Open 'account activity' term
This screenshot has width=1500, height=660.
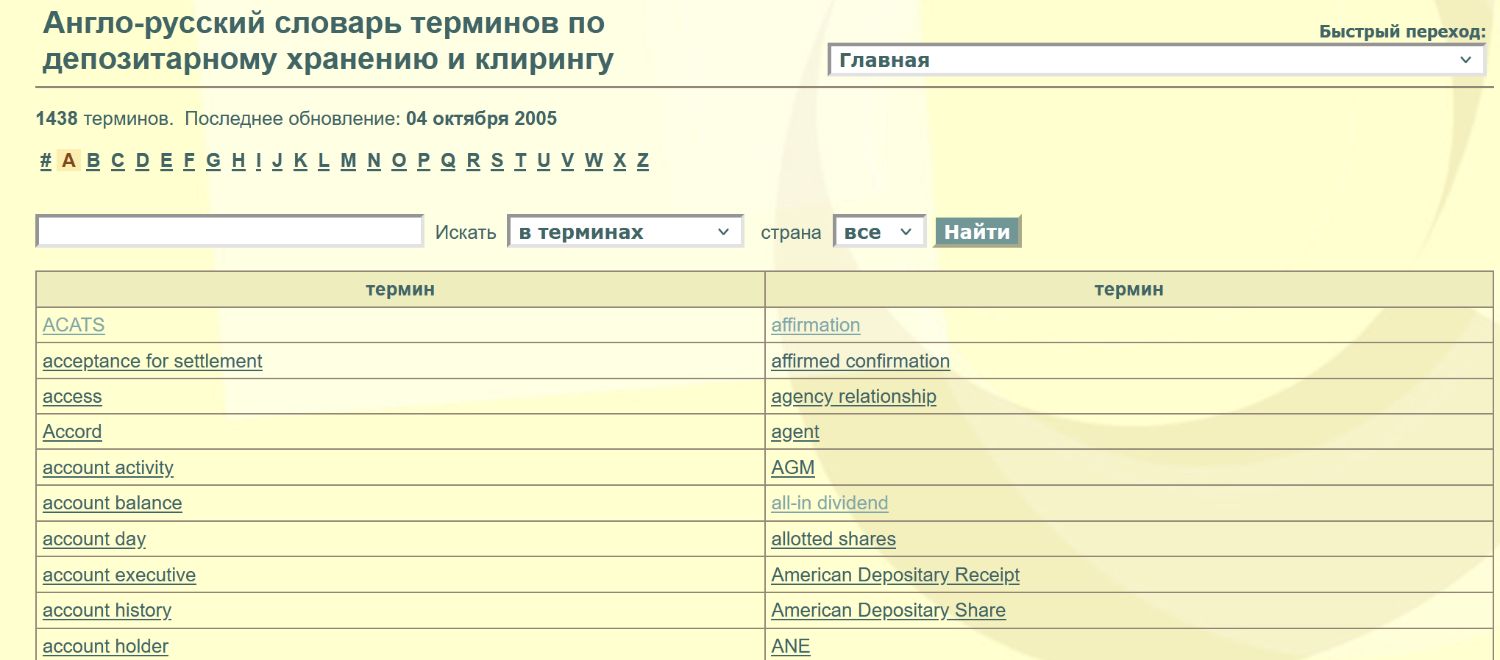click(108, 467)
